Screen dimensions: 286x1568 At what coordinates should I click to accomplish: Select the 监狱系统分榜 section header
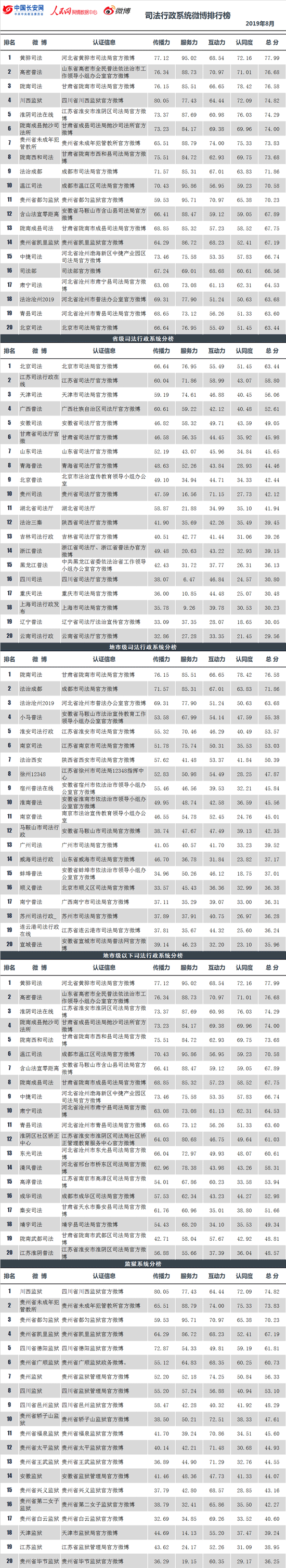tap(142, 1264)
